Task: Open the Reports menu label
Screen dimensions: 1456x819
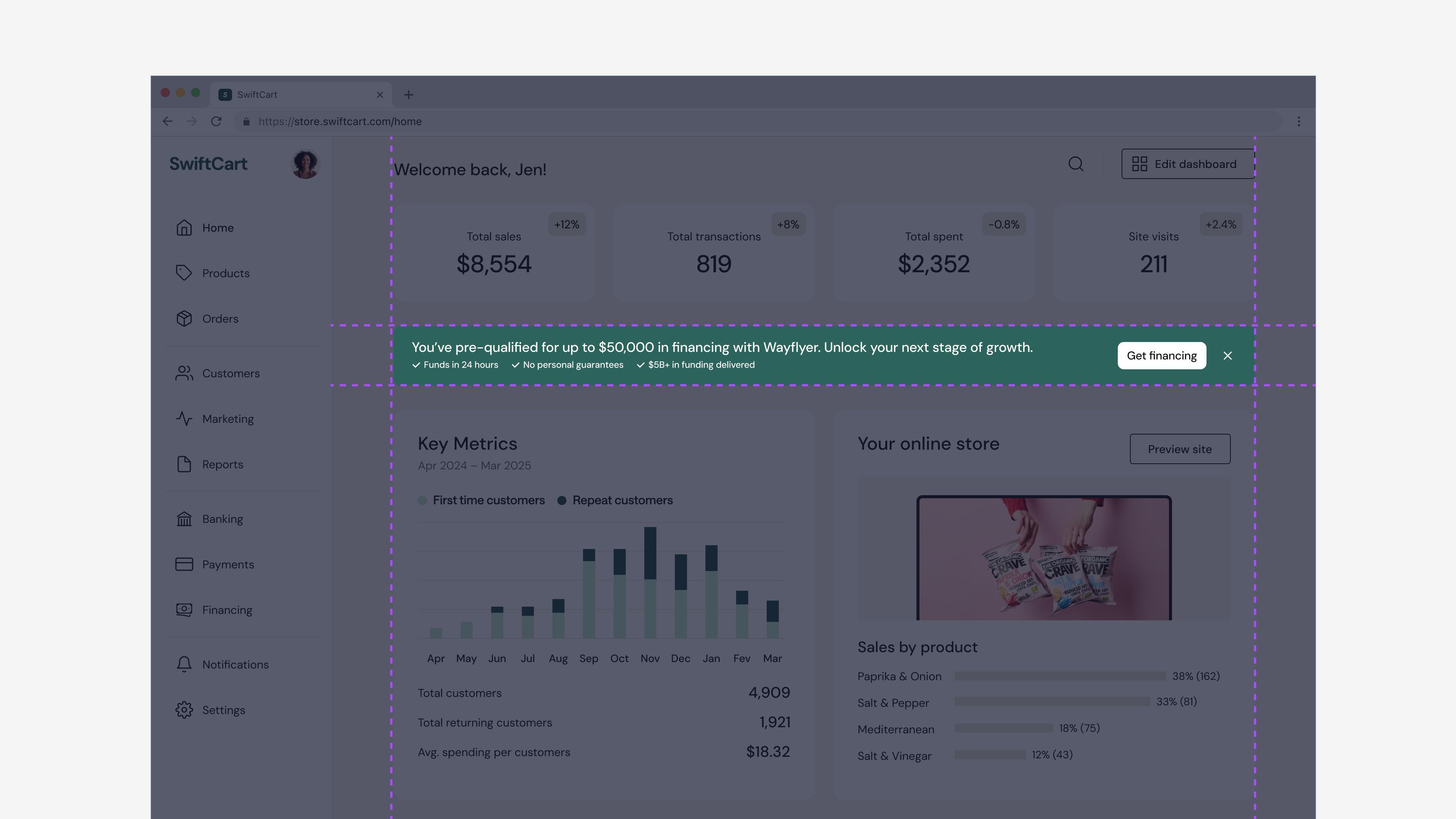Action: click(223, 464)
